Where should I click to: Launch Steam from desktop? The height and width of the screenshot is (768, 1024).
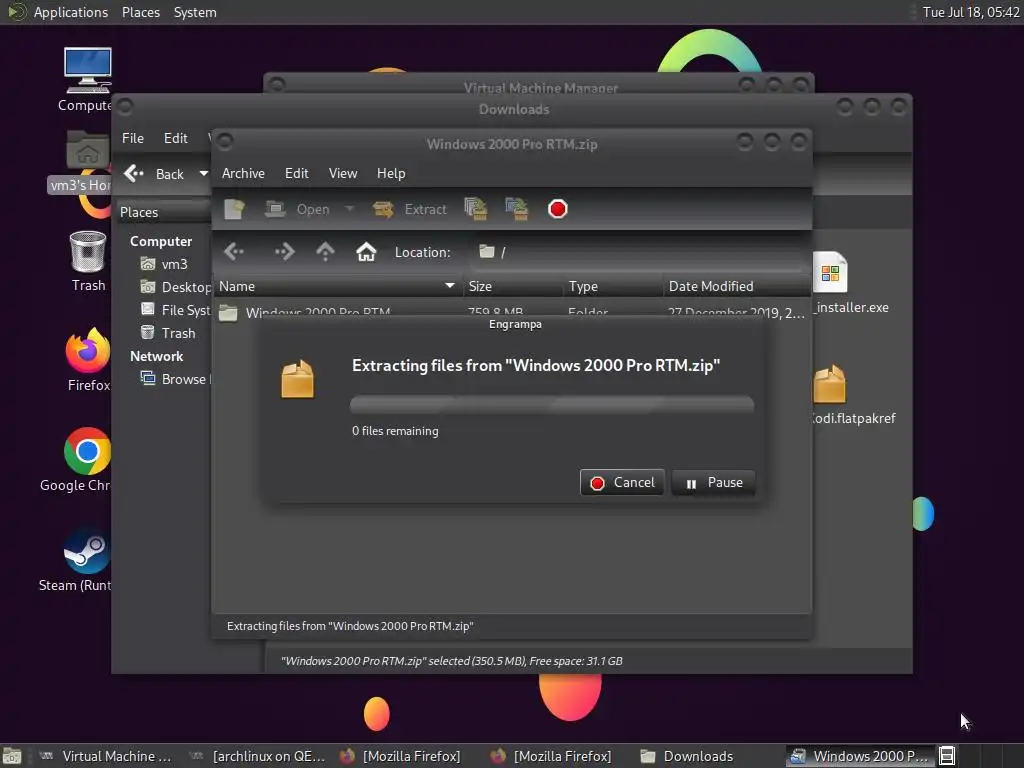click(76, 560)
